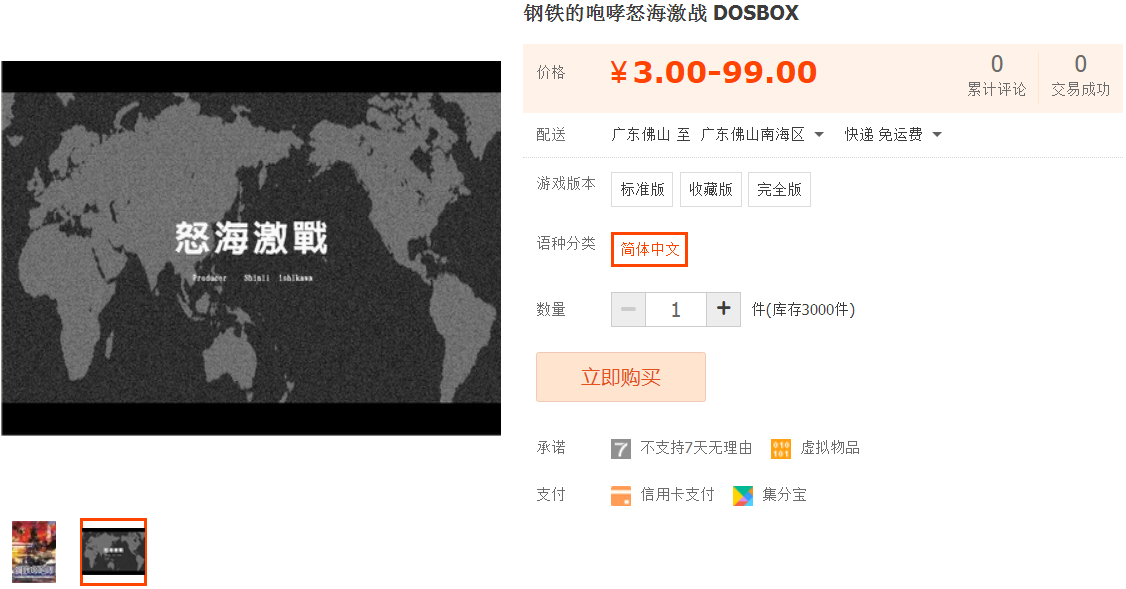The image size is (1126, 589).
Task: Open 累计评论 review count
Action: point(996,75)
